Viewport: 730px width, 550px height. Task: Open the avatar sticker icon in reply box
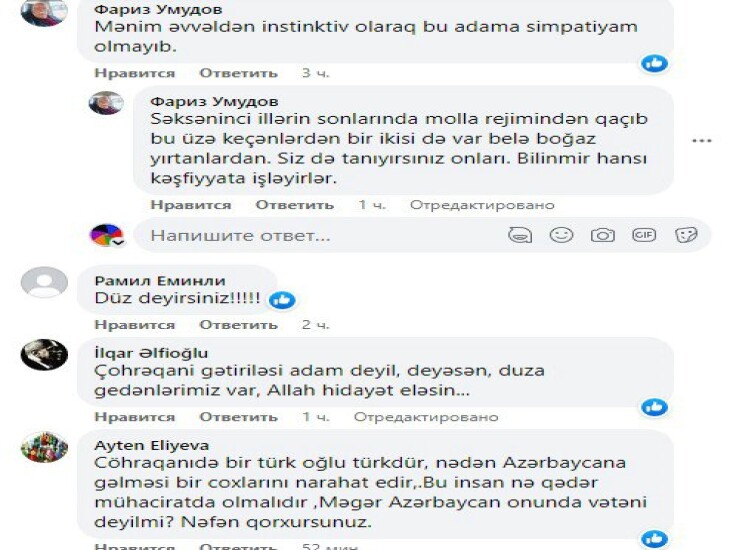520,235
